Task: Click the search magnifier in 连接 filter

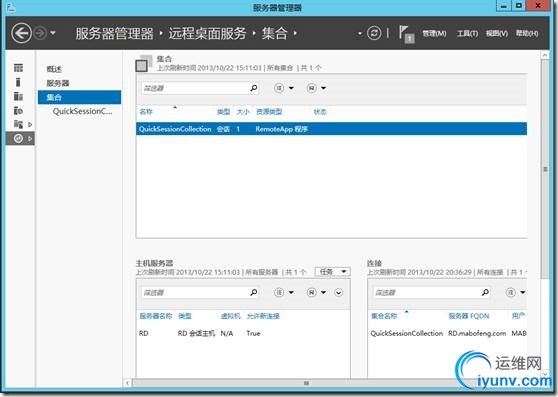Action: pos(485,292)
